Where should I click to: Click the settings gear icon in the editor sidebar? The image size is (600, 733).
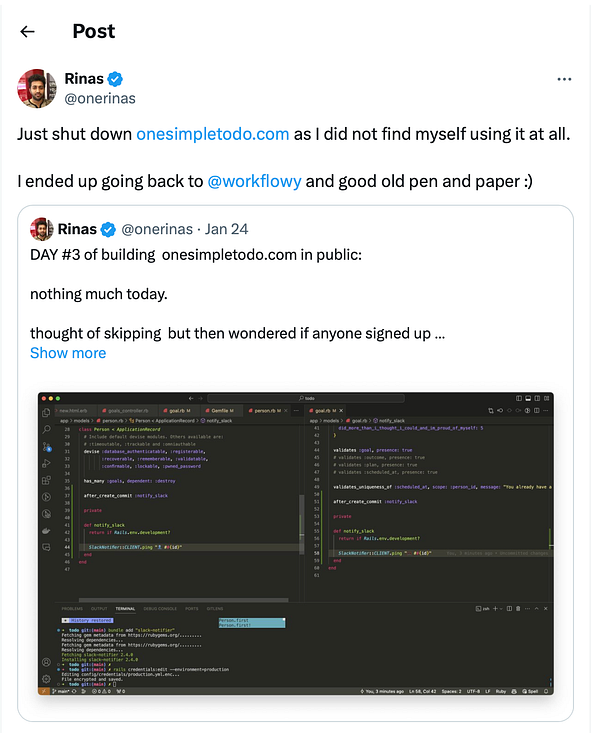[x=46, y=677]
